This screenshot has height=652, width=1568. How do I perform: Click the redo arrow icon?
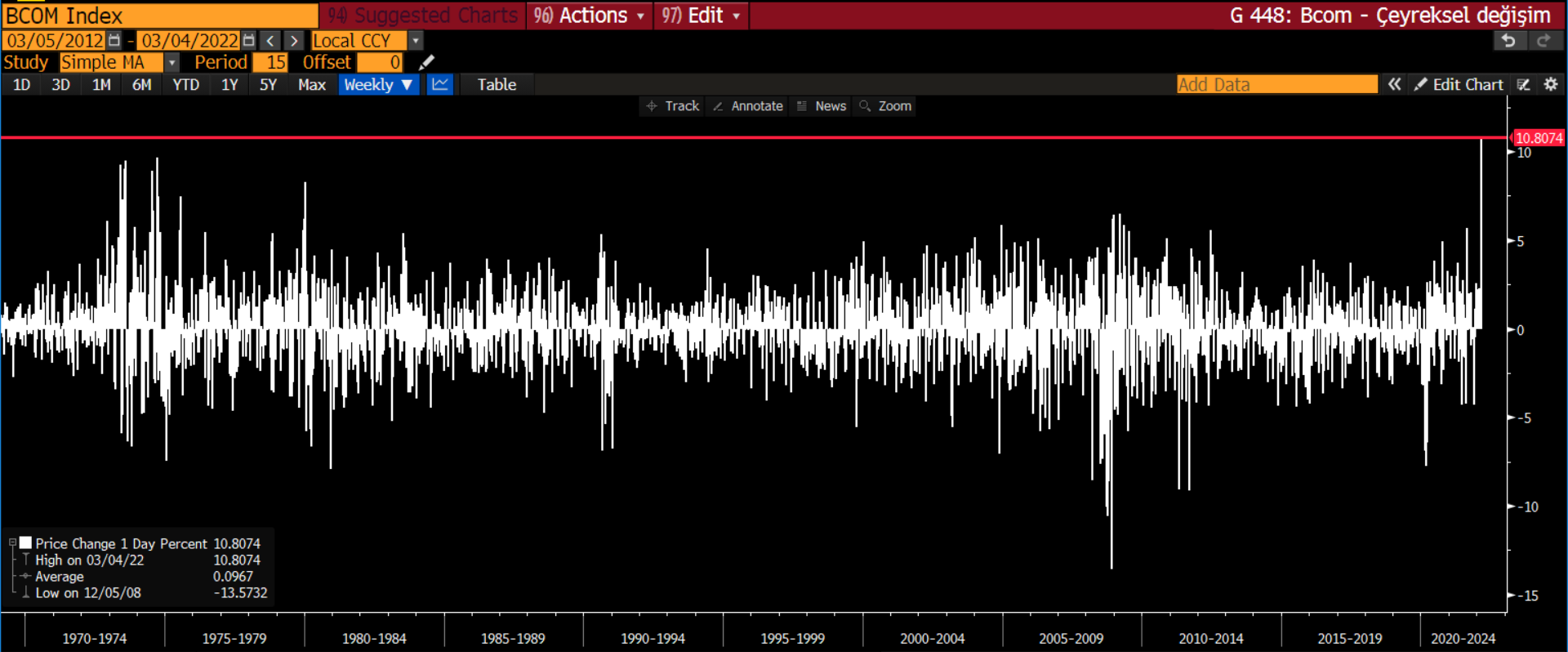(1543, 40)
